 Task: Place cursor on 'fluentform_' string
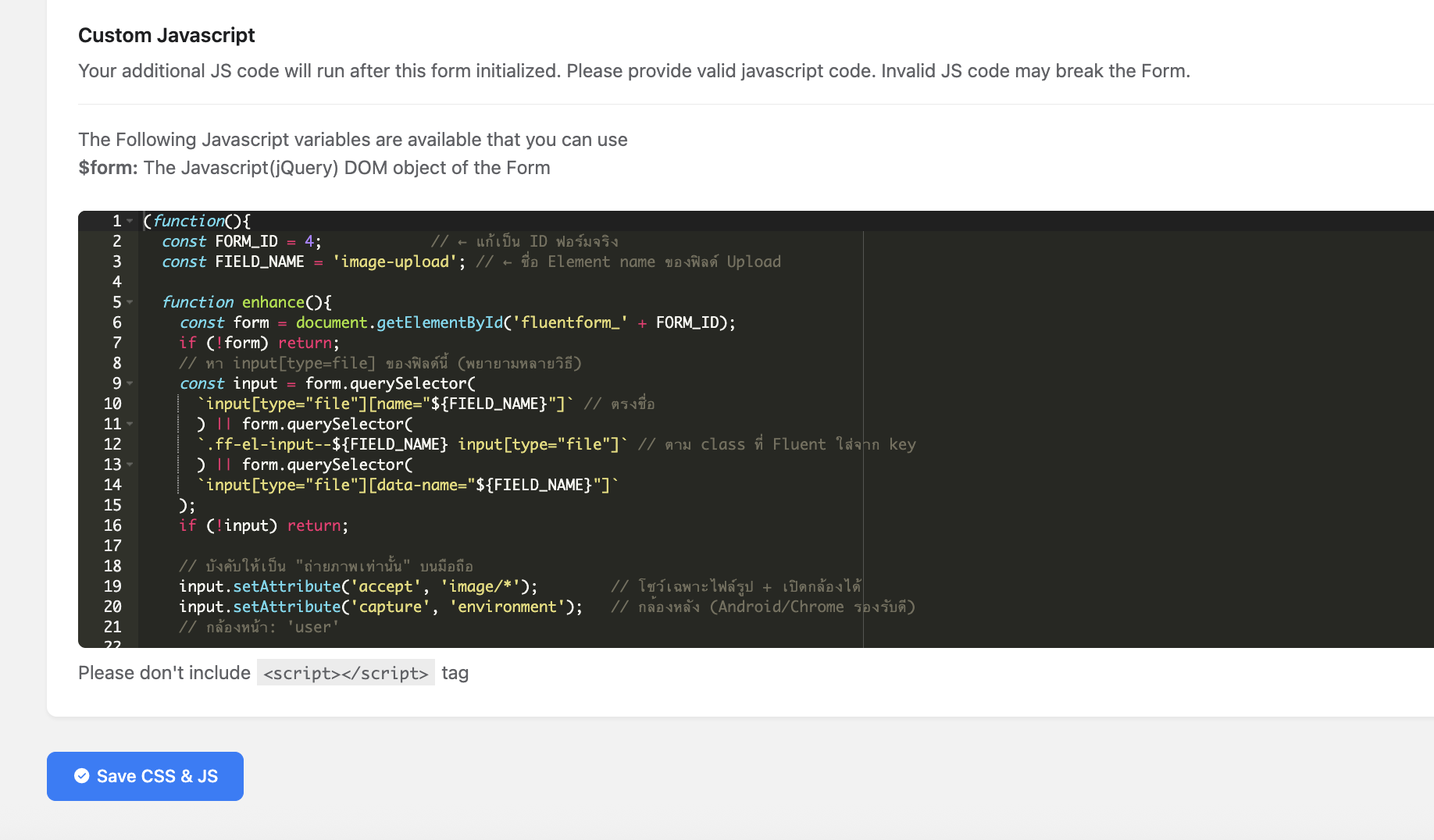click(x=569, y=323)
